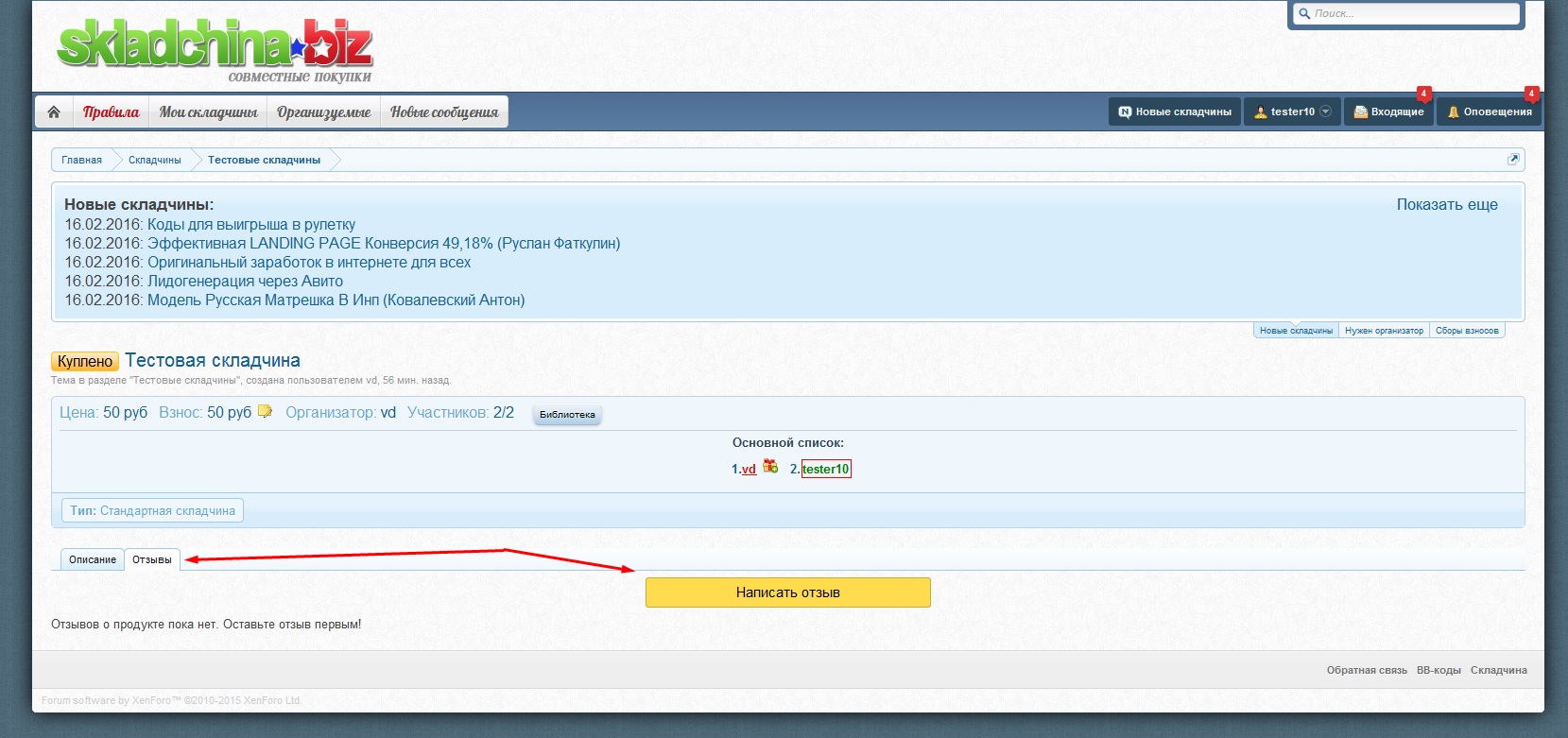Open the quick navigation icon in breadcrumb bar
Viewport: 1568px width, 738px height.
point(1512,160)
